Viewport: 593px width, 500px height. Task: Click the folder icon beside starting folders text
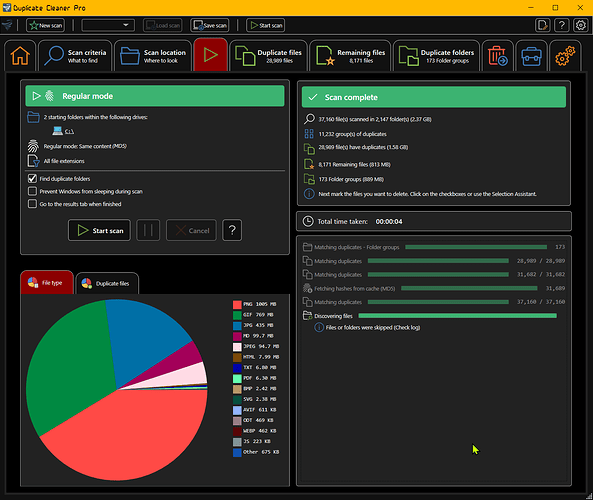(33, 117)
